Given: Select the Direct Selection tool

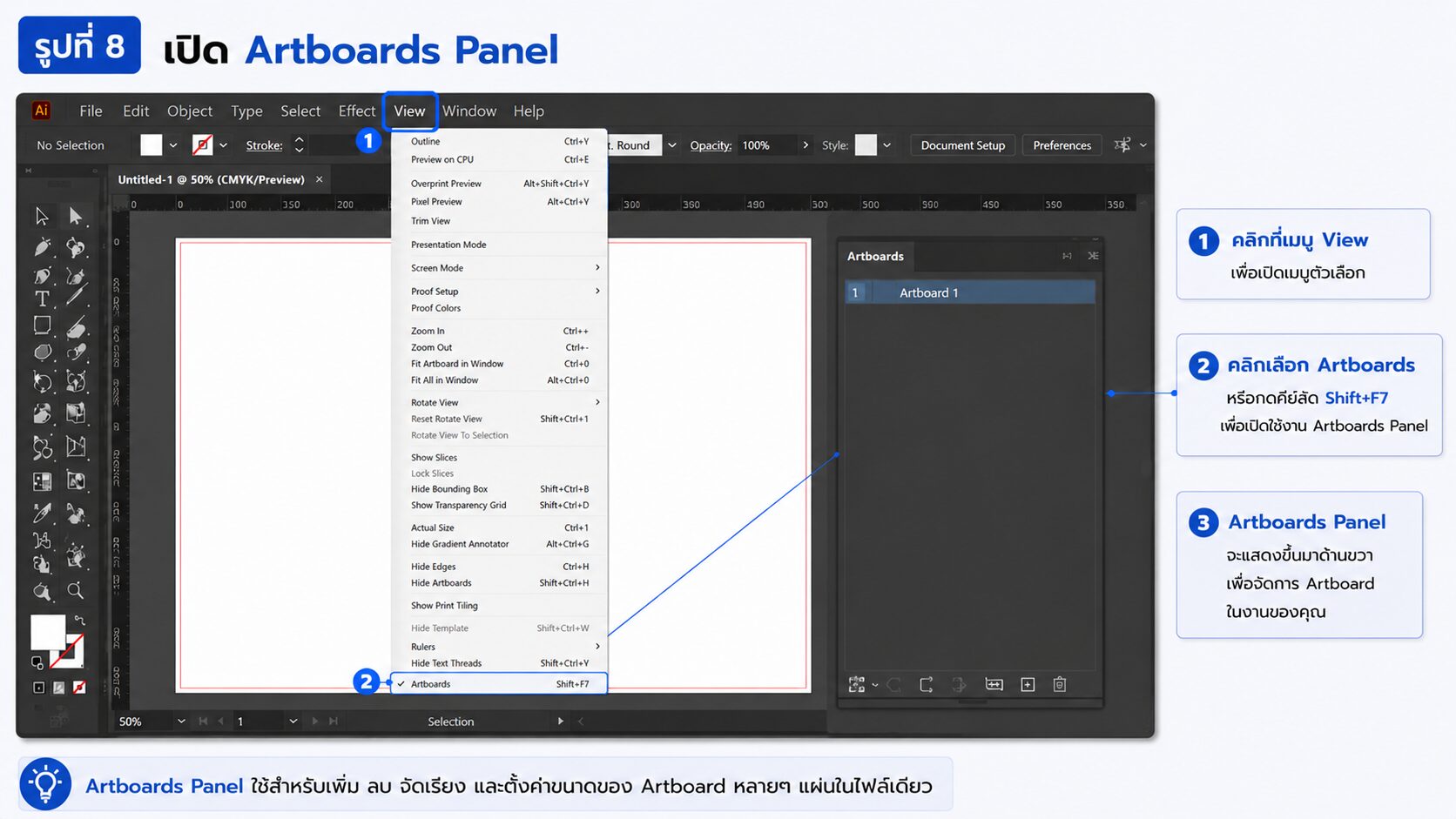Looking at the screenshot, I should (x=76, y=216).
